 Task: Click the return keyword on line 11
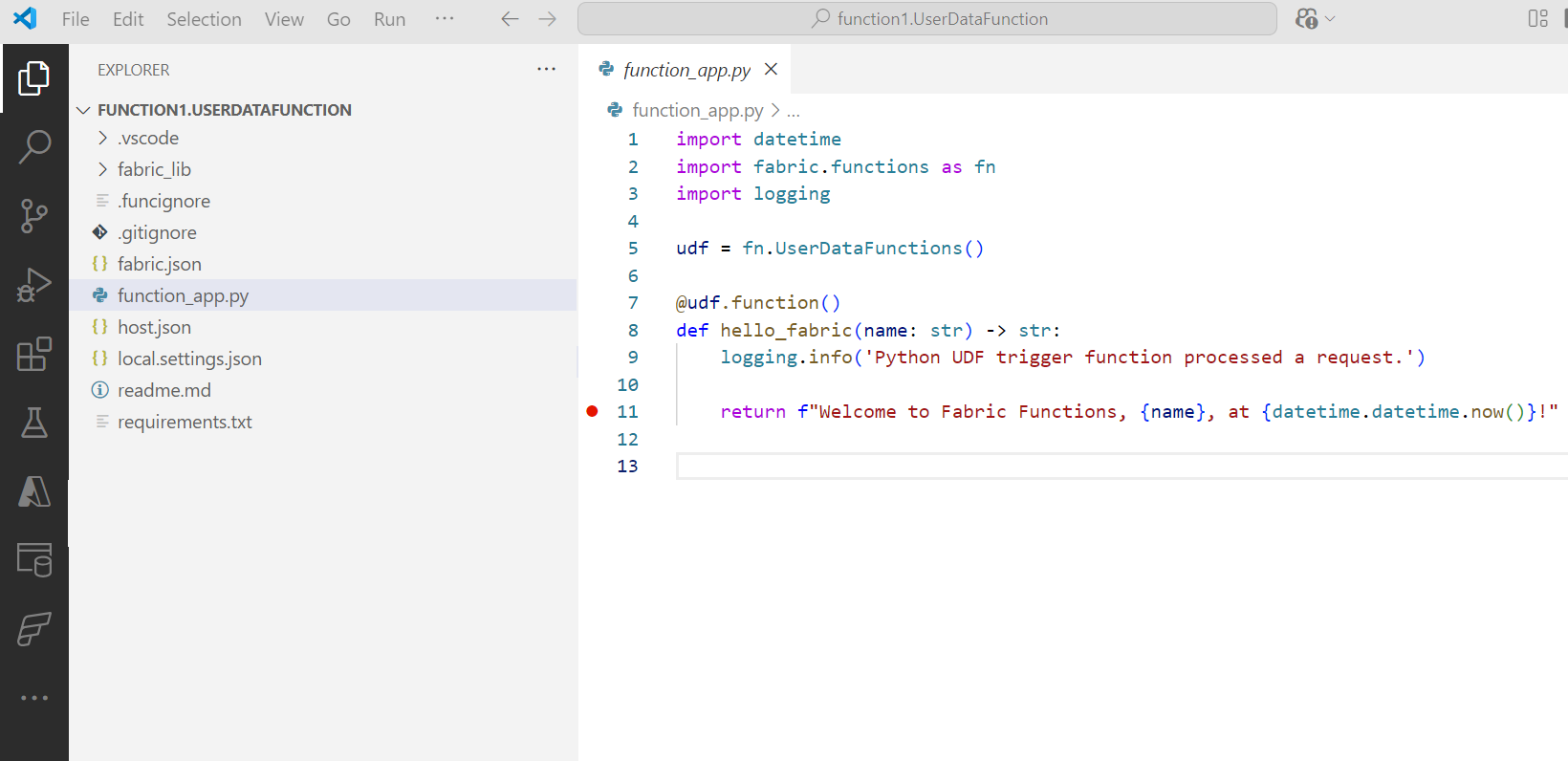coord(753,412)
